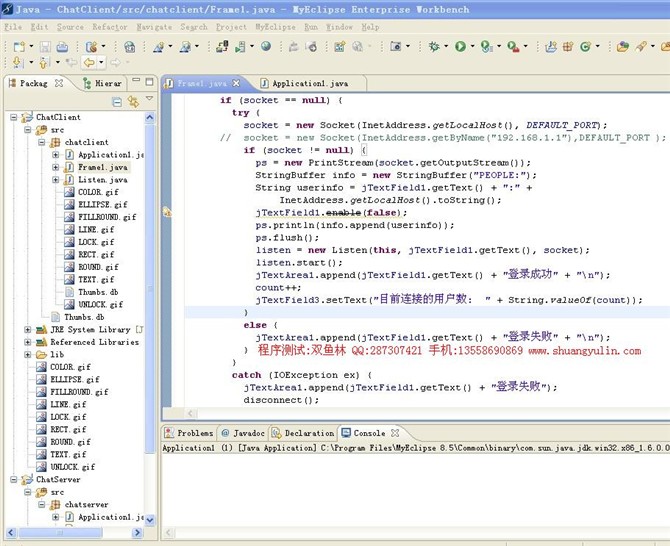Click the Previous Annotation up-arrow icon
Viewport: 670px width, 546px height.
[44, 62]
